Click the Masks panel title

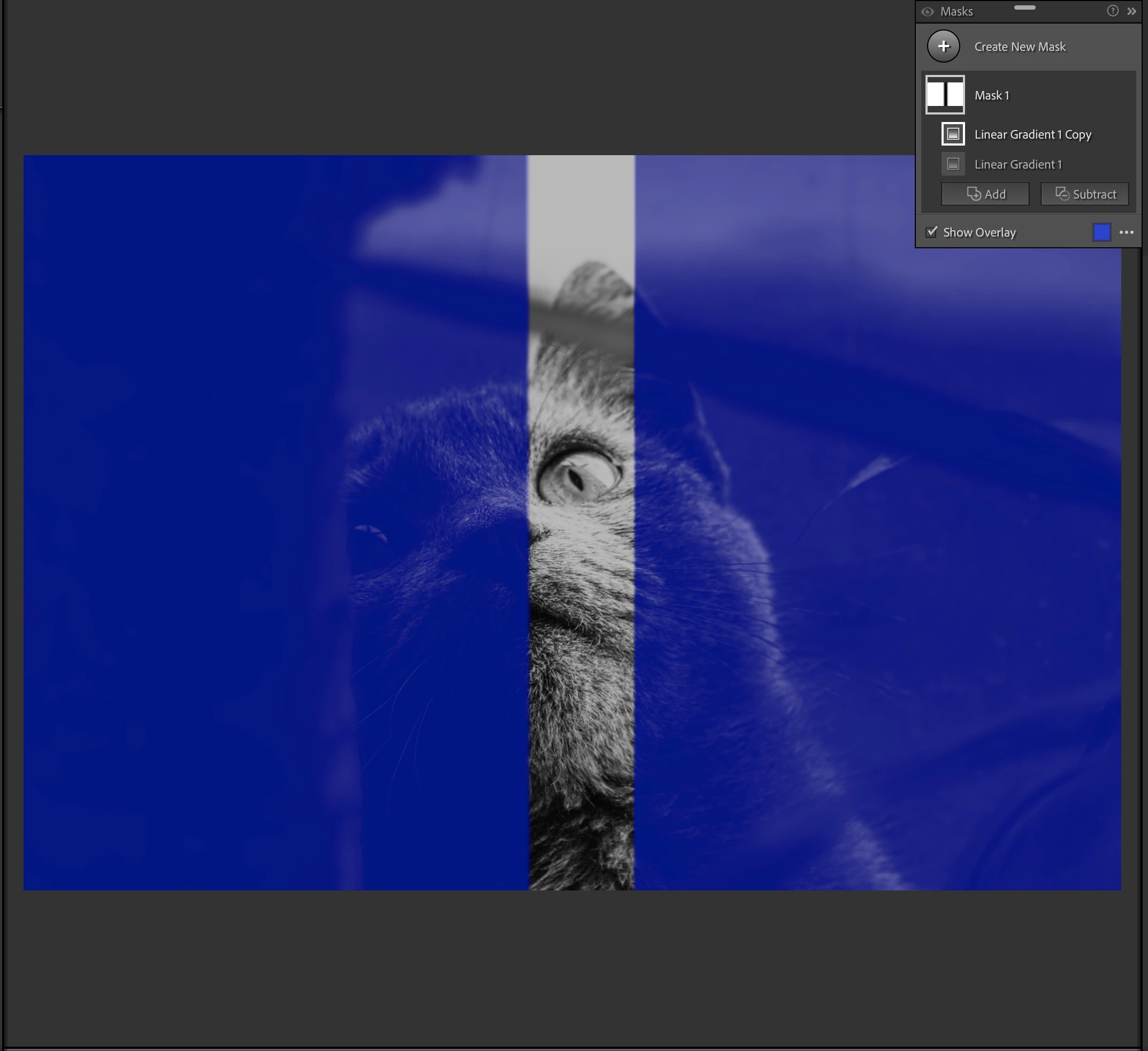pos(956,11)
